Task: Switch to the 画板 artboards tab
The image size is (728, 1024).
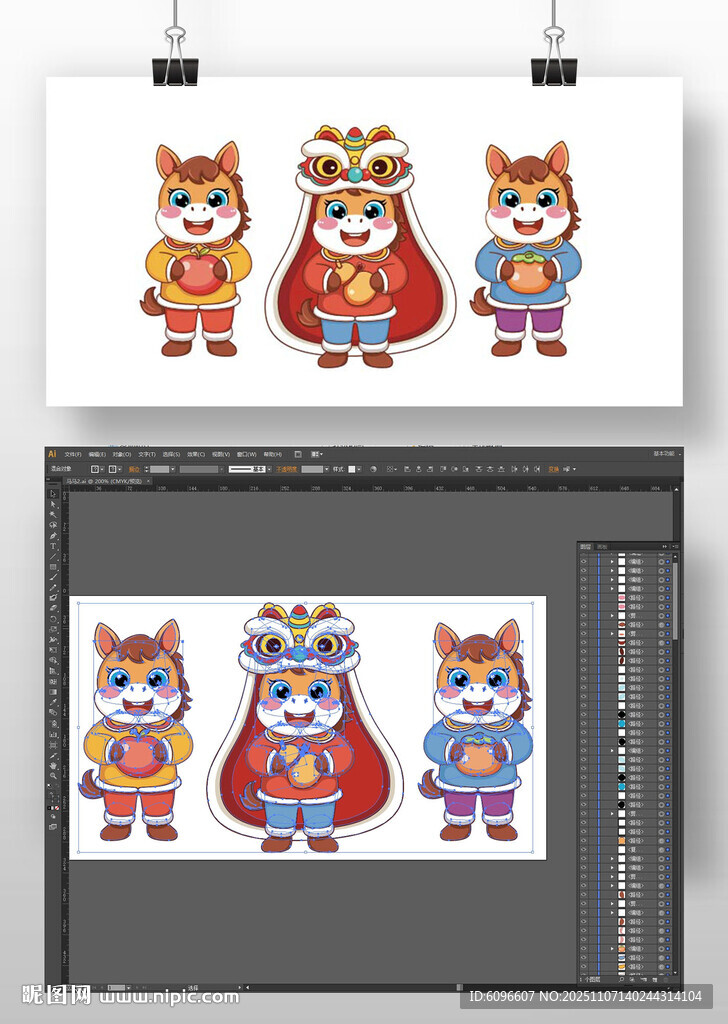Action: point(601,547)
